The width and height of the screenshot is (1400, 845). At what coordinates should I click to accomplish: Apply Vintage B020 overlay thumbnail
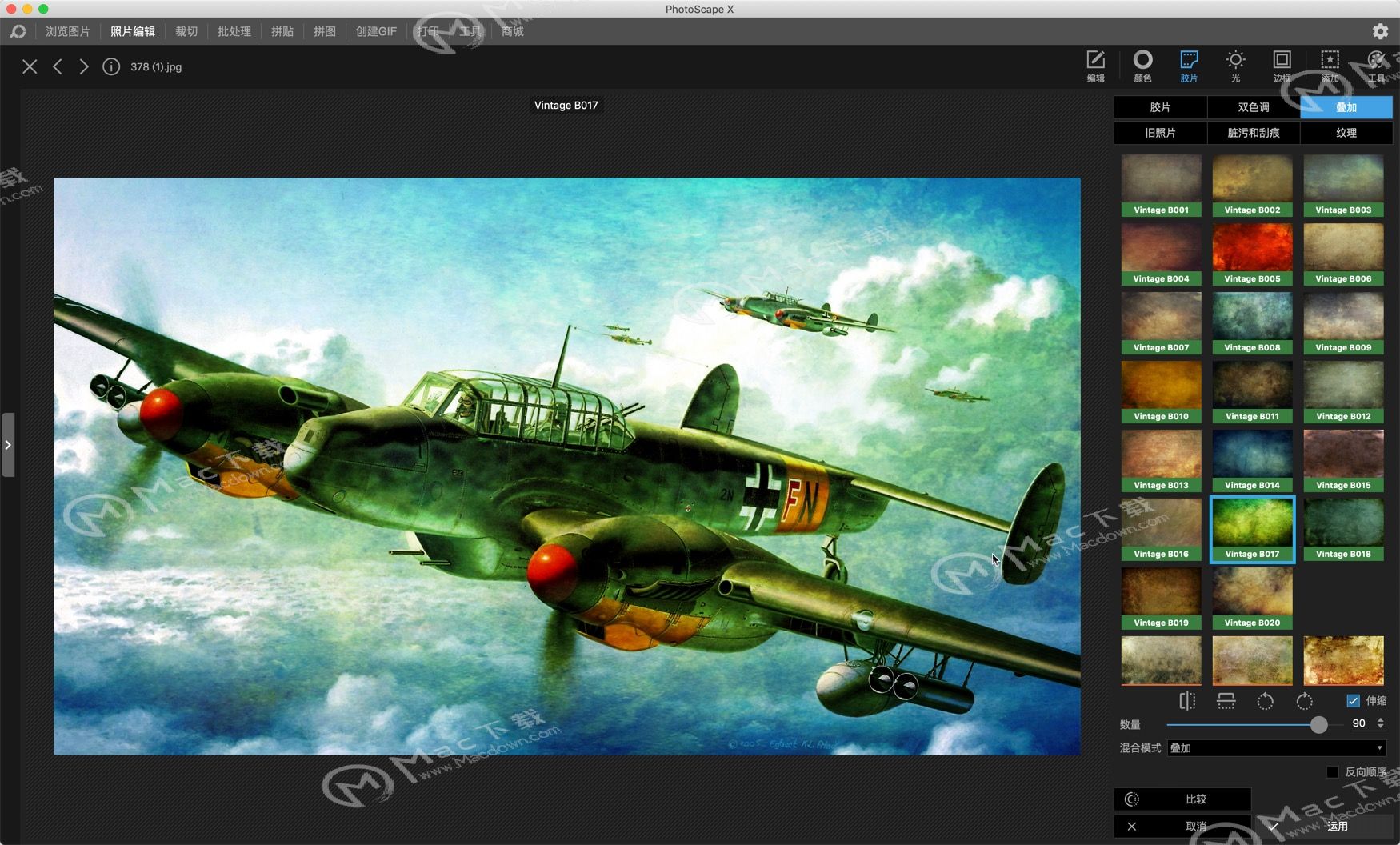[x=1252, y=599]
